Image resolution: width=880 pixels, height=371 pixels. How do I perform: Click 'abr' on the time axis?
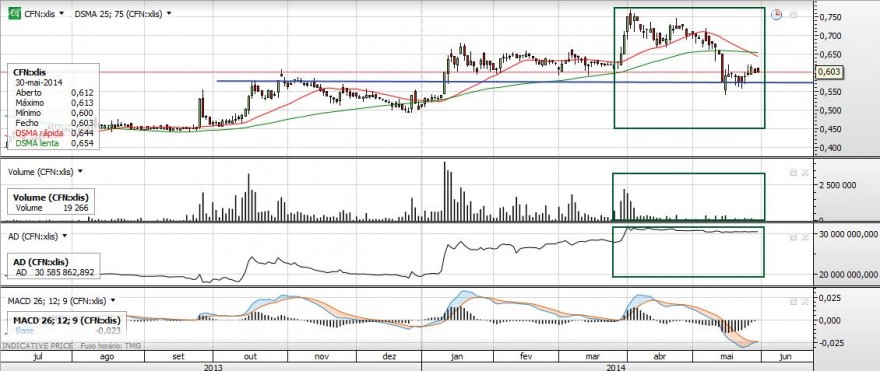pyautogui.click(x=661, y=356)
